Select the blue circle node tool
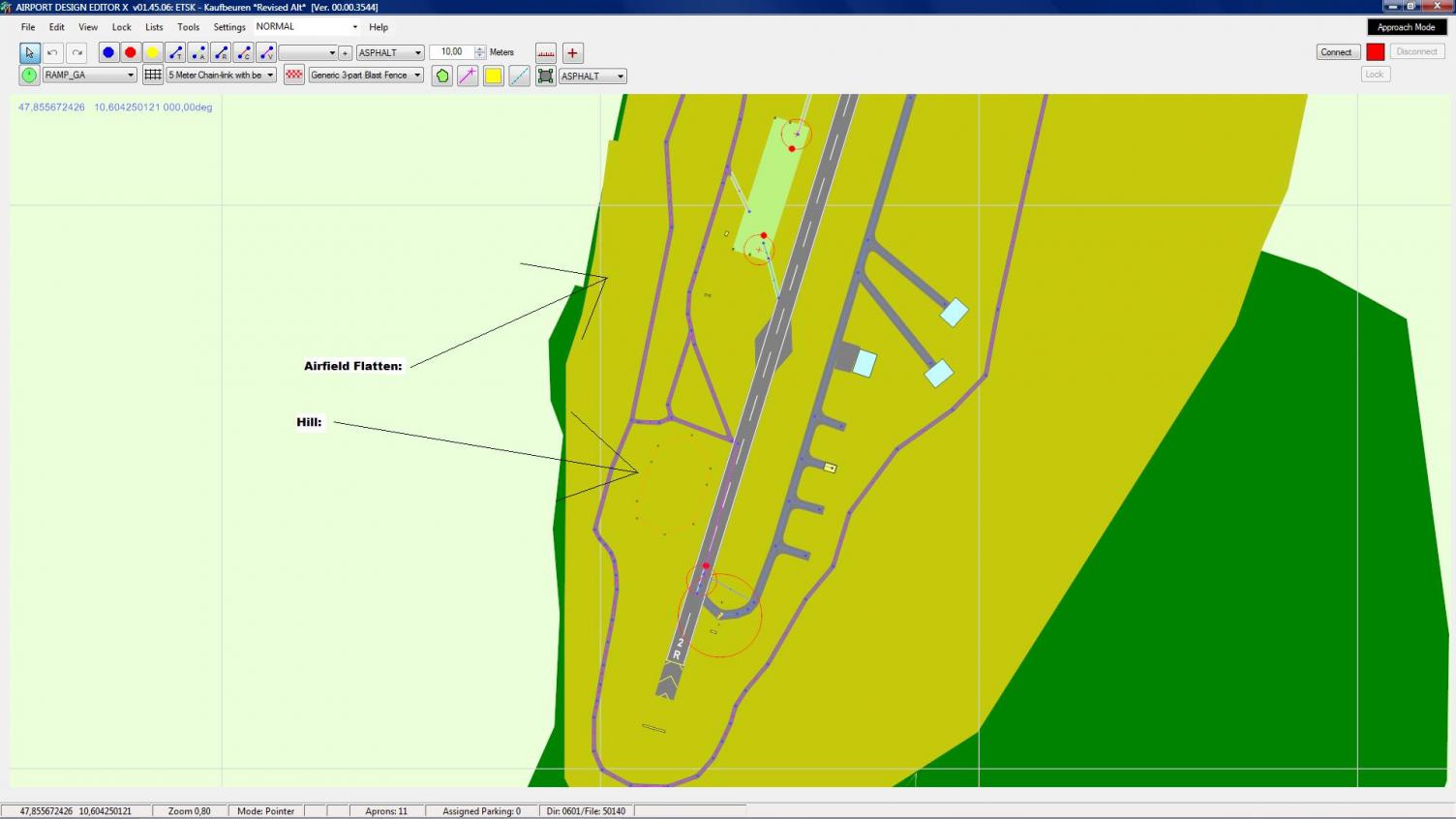The image size is (1456, 819). [108, 53]
